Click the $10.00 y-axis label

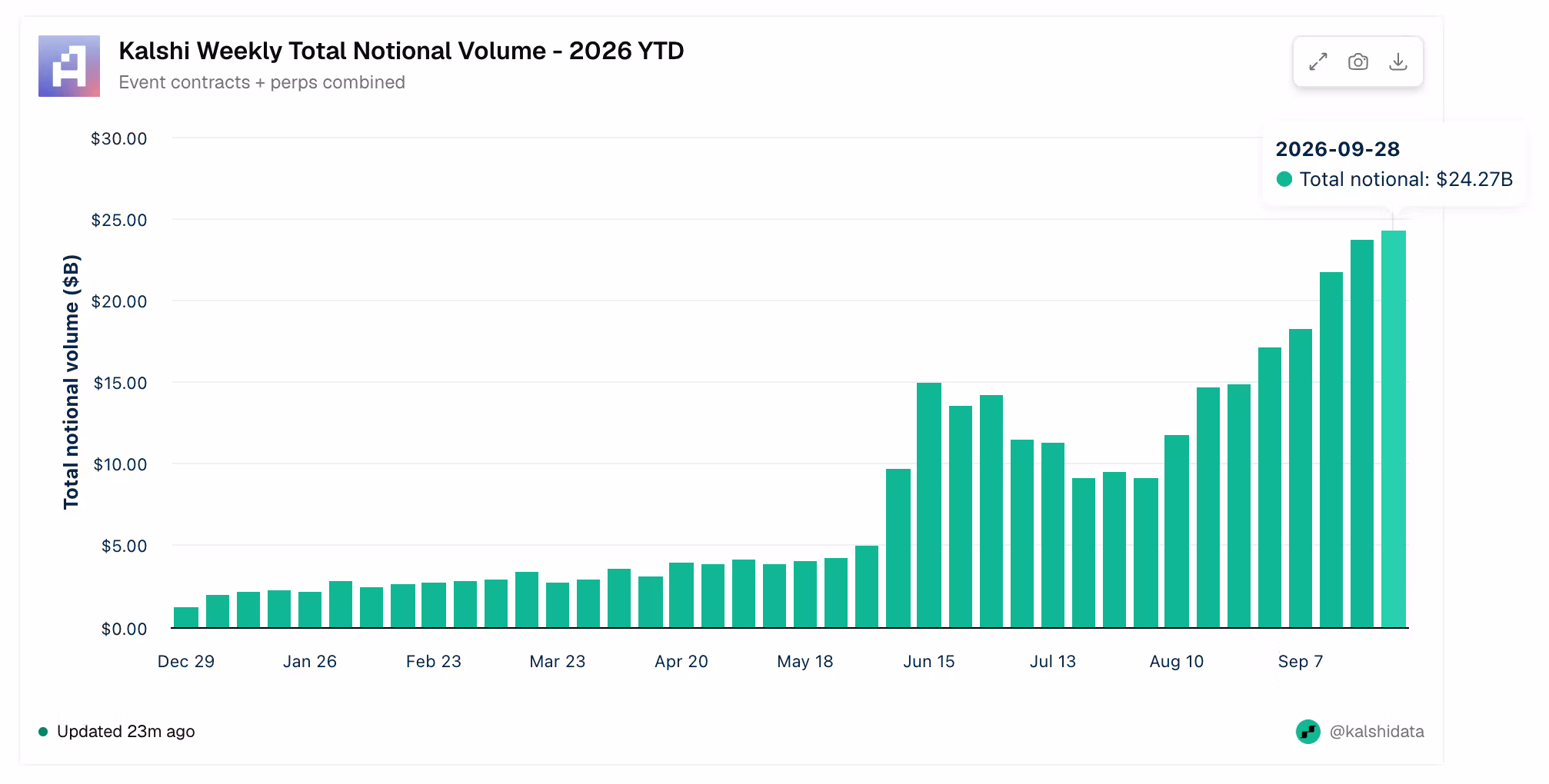pyautogui.click(x=119, y=465)
